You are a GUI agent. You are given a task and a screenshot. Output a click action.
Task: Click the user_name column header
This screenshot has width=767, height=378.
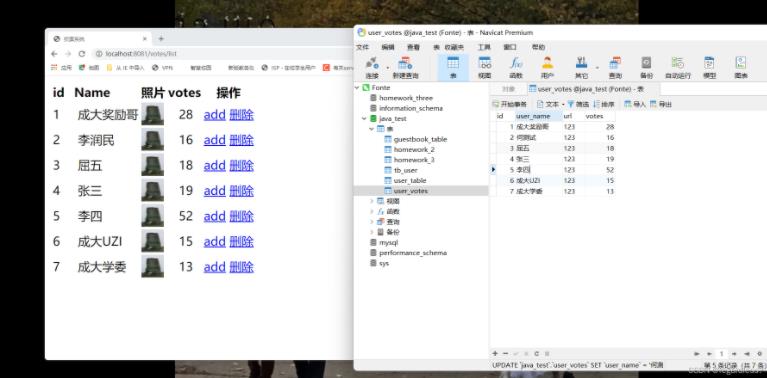click(539, 116)
